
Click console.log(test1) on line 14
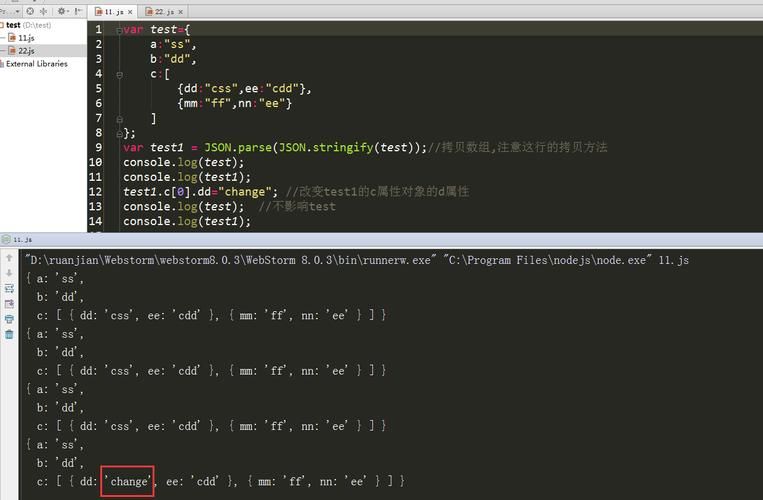[187, 221]
